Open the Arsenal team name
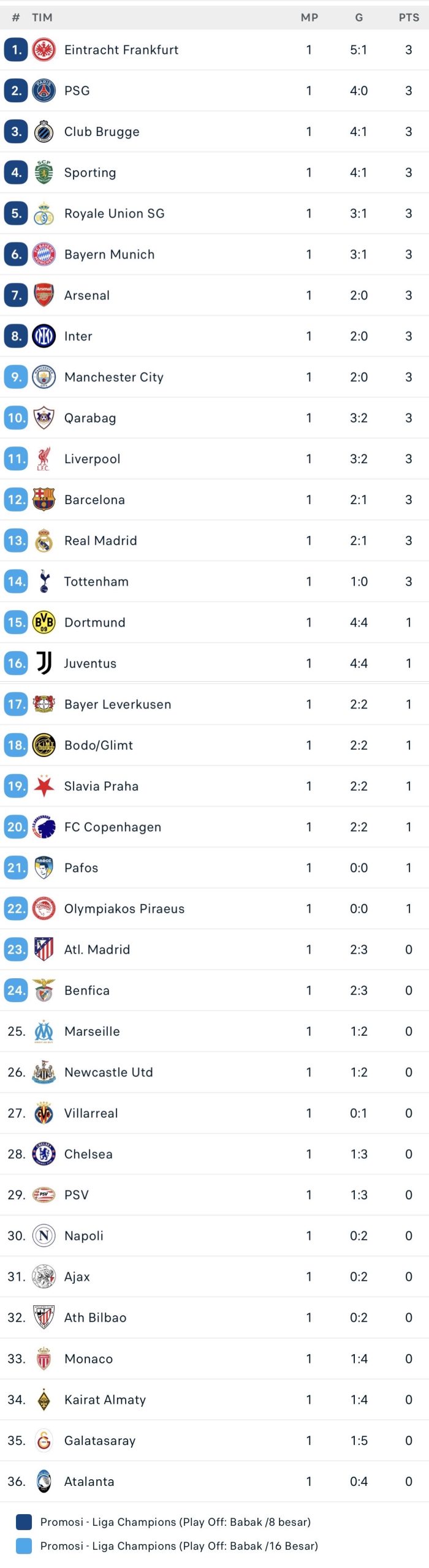This screenshot has width=429, height=1568. pos(87,295)
